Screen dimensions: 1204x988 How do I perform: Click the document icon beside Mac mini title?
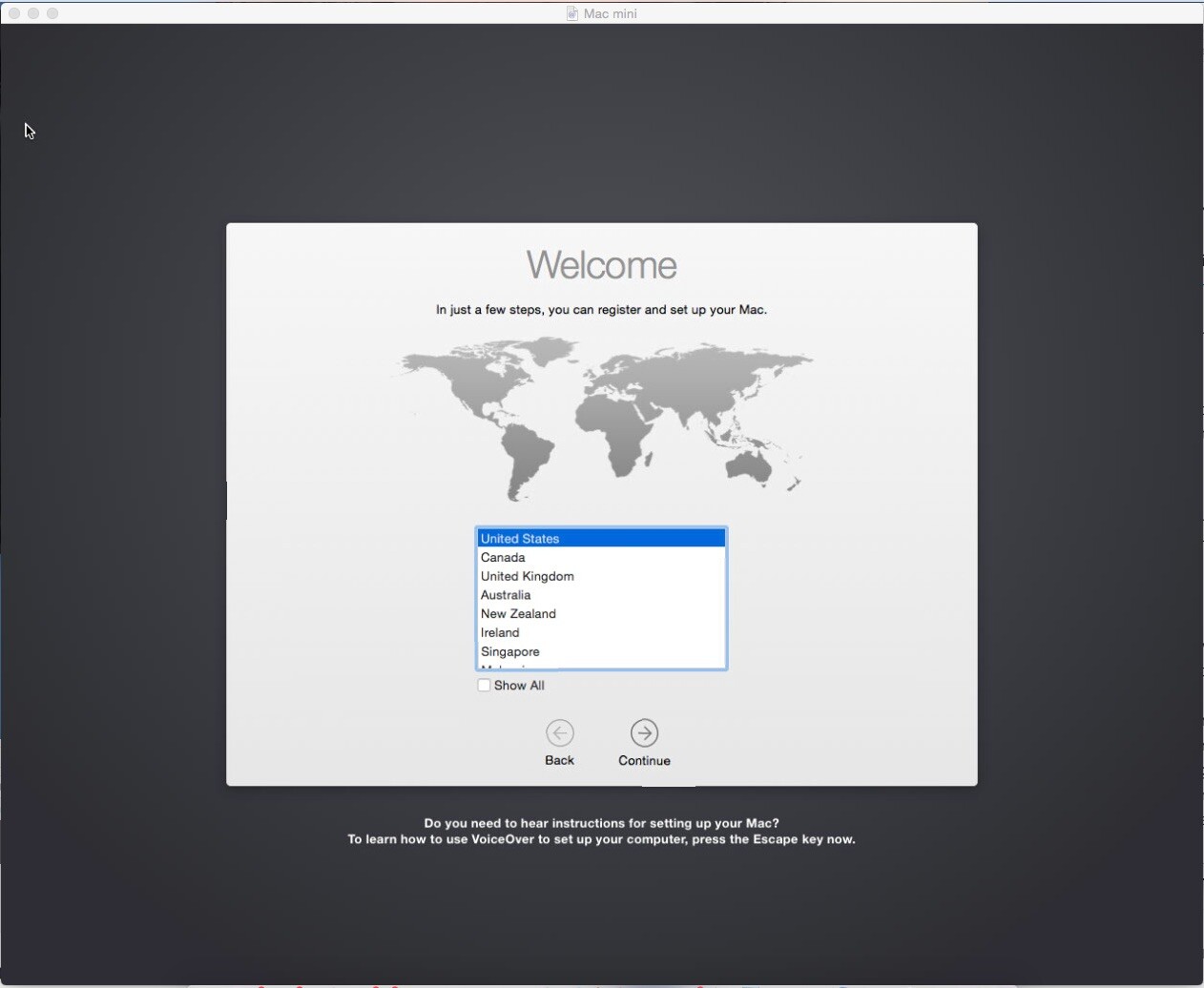[572, 13]
